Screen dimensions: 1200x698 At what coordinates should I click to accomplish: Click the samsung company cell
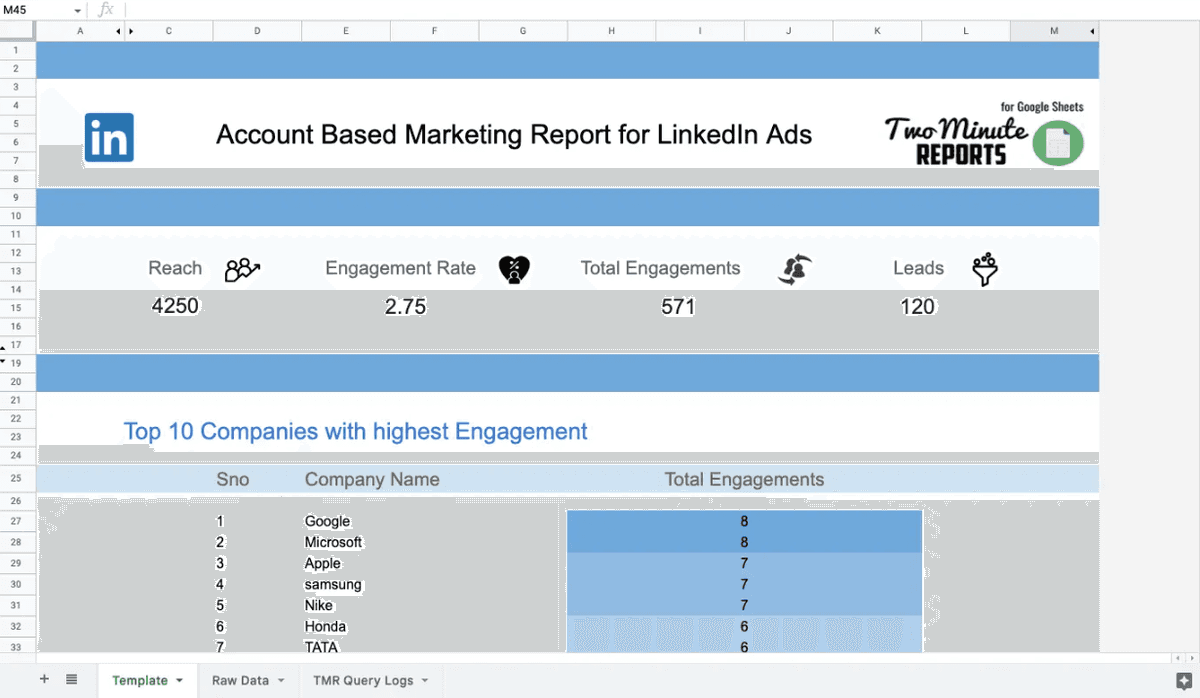pyautogui.click(x=333, y=584)
